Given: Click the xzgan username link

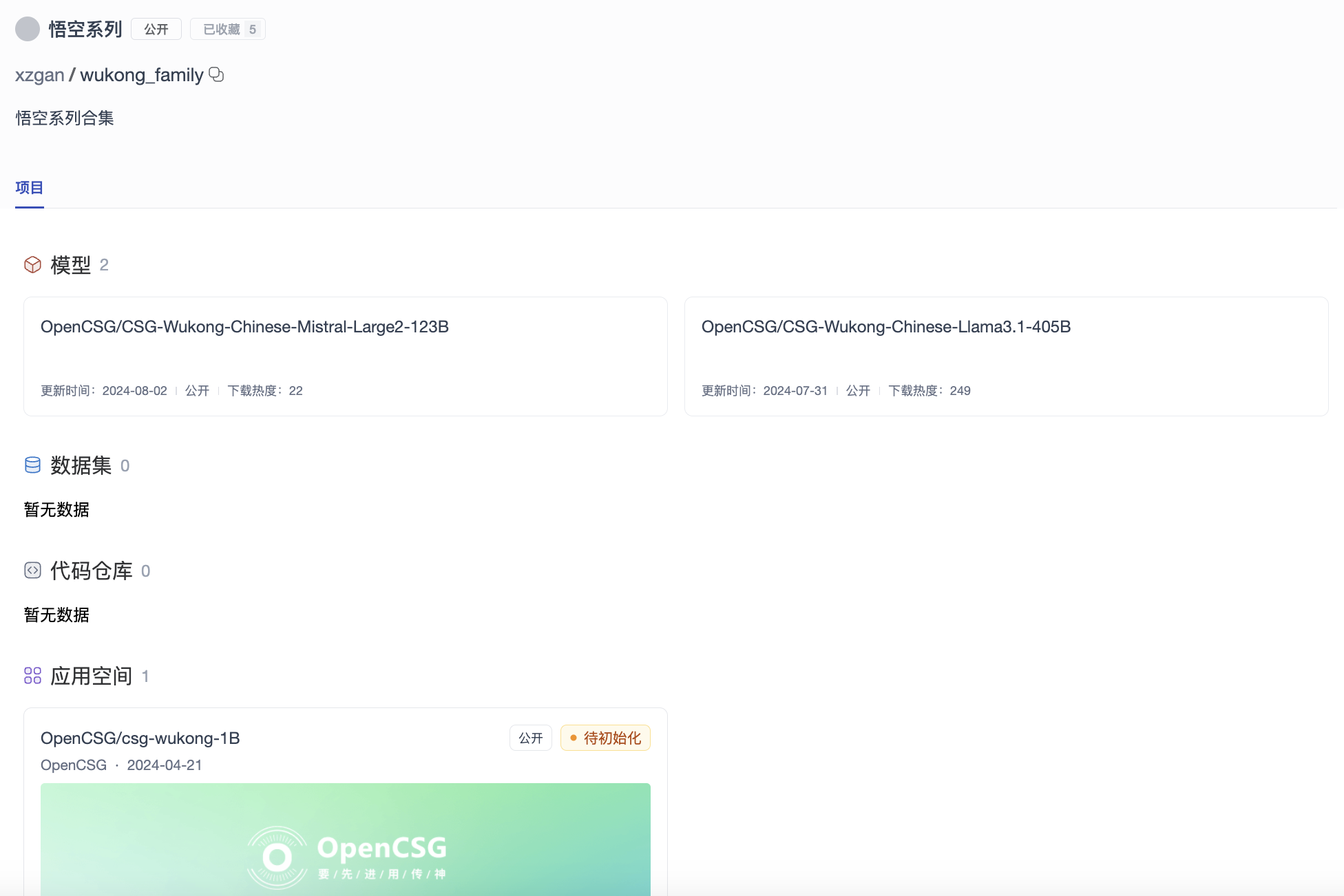Looking at the screenshot, I should click(x=39, y=74).
